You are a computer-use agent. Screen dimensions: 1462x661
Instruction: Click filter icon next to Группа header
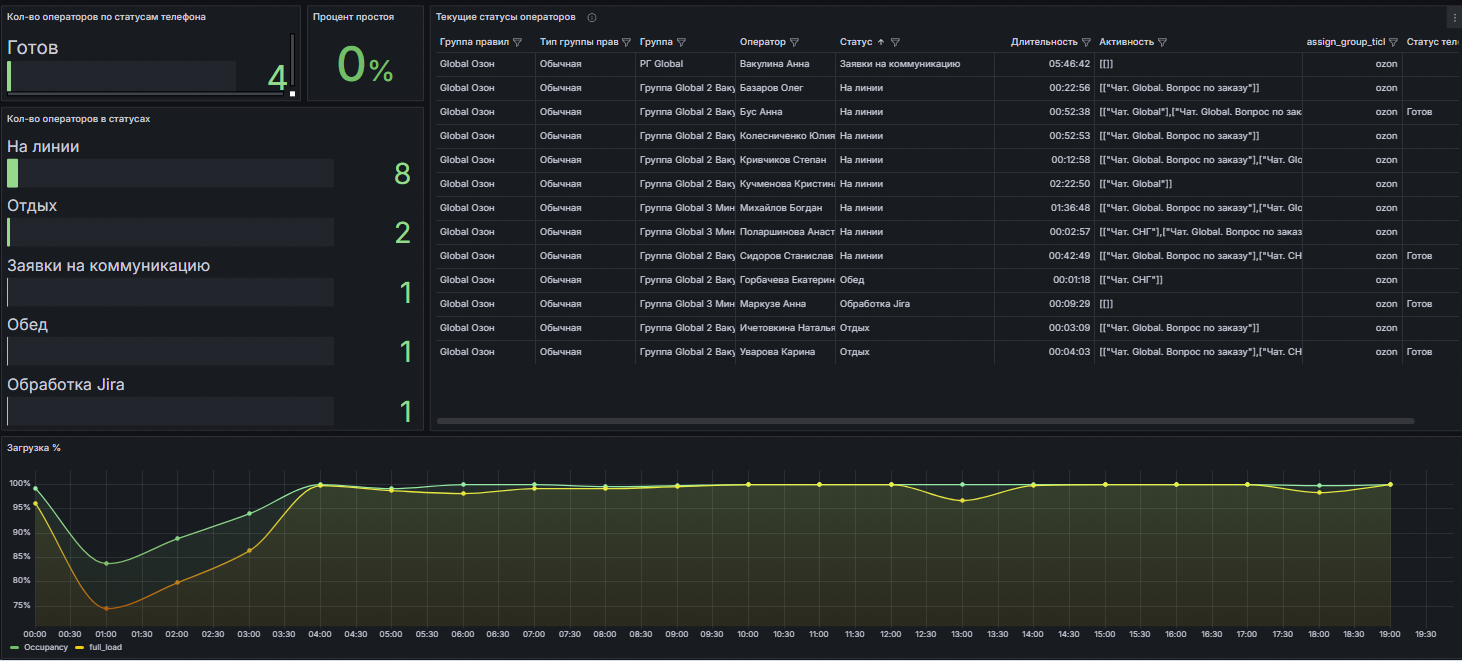pos(681,43)
